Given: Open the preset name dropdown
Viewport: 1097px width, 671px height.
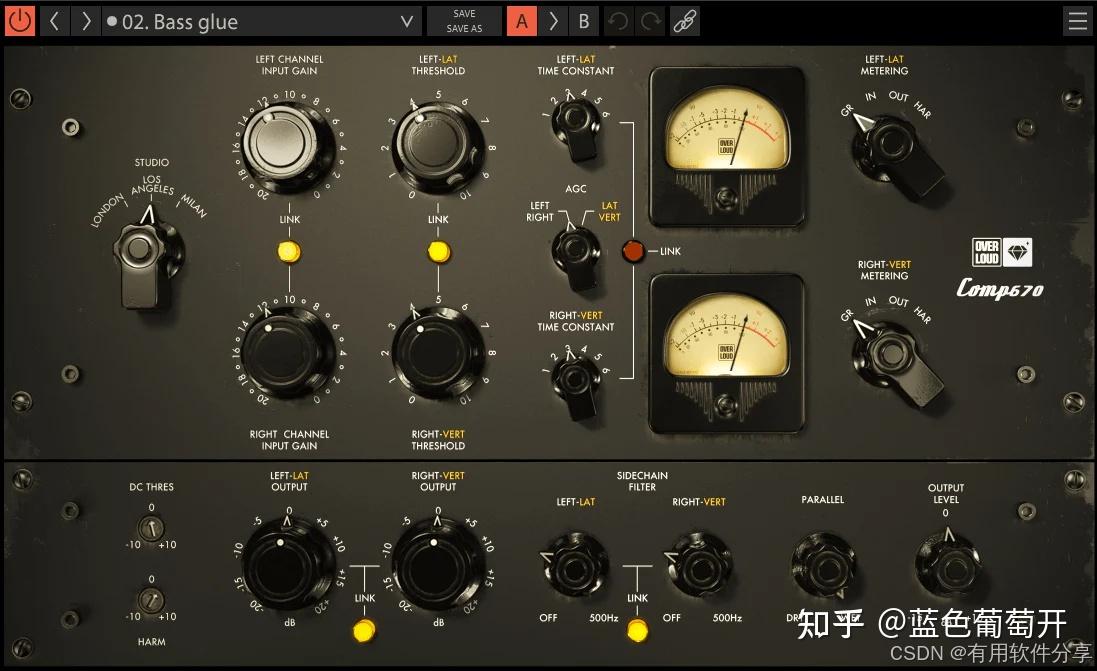Looking at the screenshot, I should click(405, 21).
